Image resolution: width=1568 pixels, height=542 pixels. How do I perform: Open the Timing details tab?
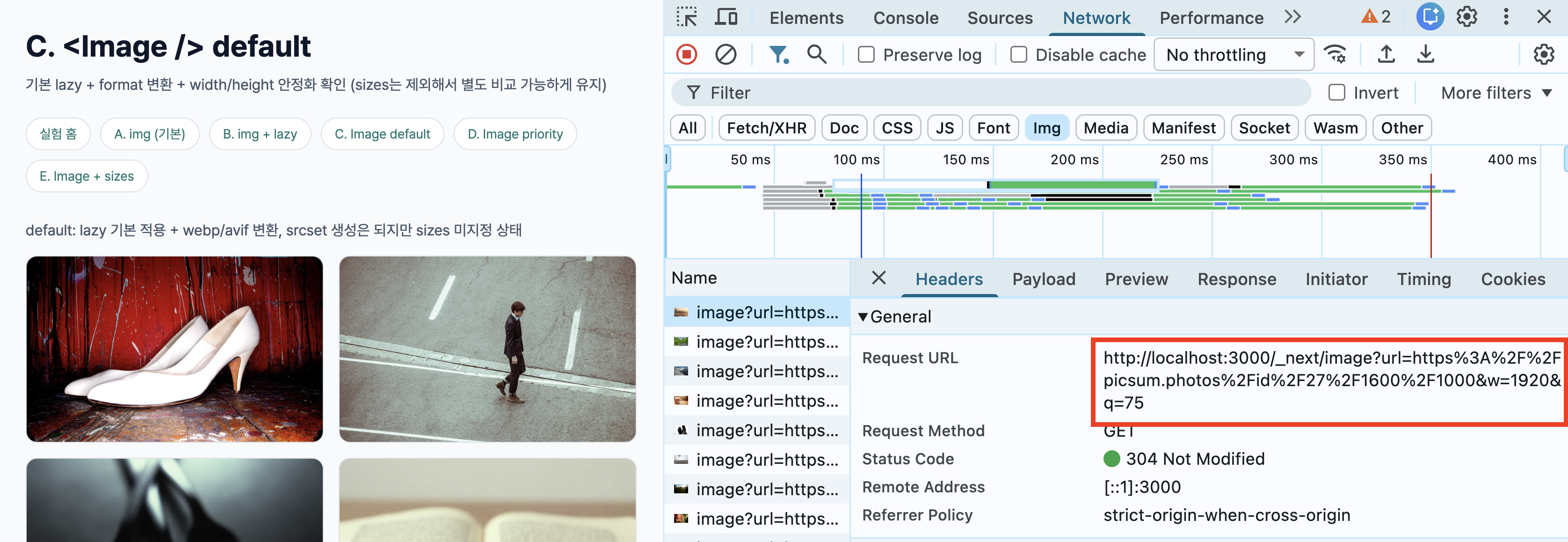click(1423, 279)
